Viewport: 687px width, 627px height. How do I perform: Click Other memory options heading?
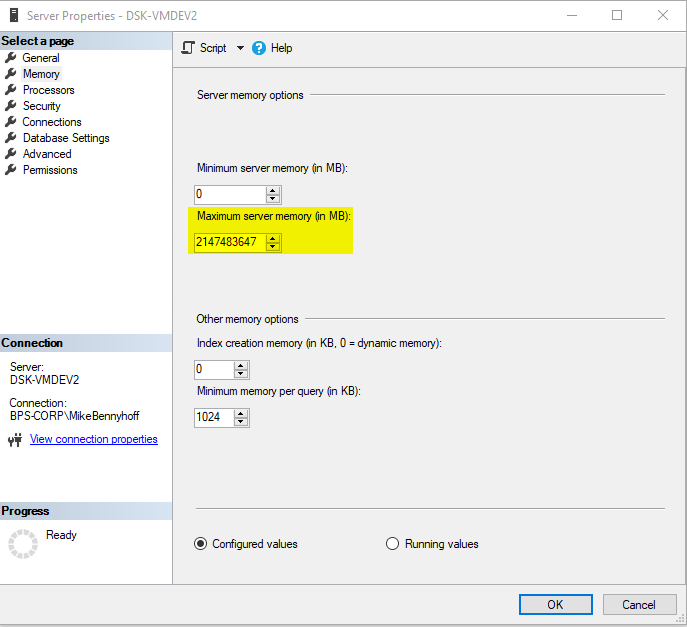[x=247, y=319]
